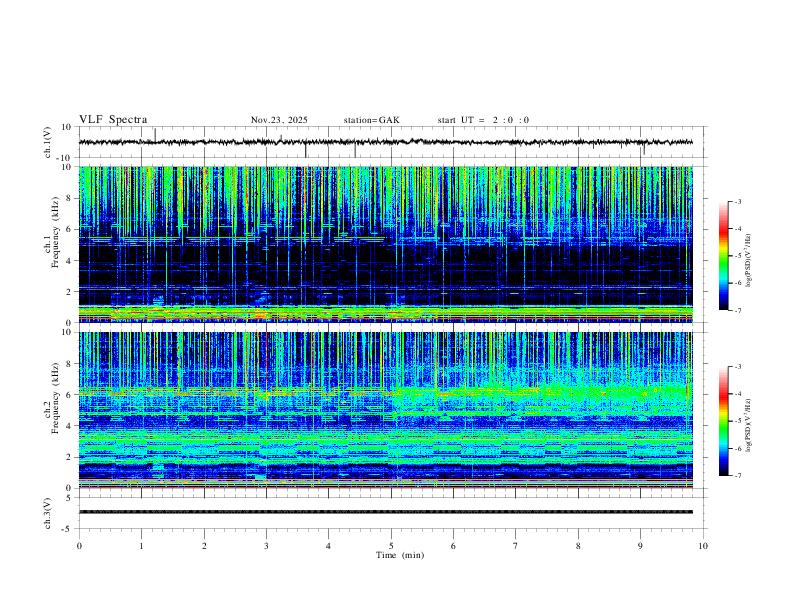792x612 pixels.
Task: Click the time axis tick label '4'
Action: point(328,546)
